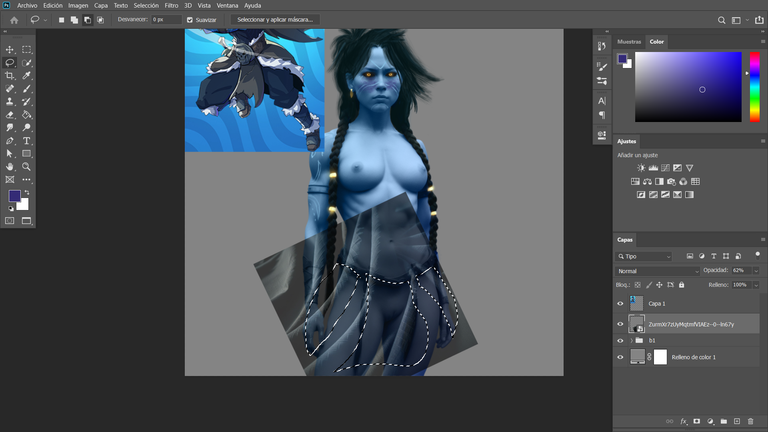Open the Filtro menu

pyautogui.click(x=171, y=5)
